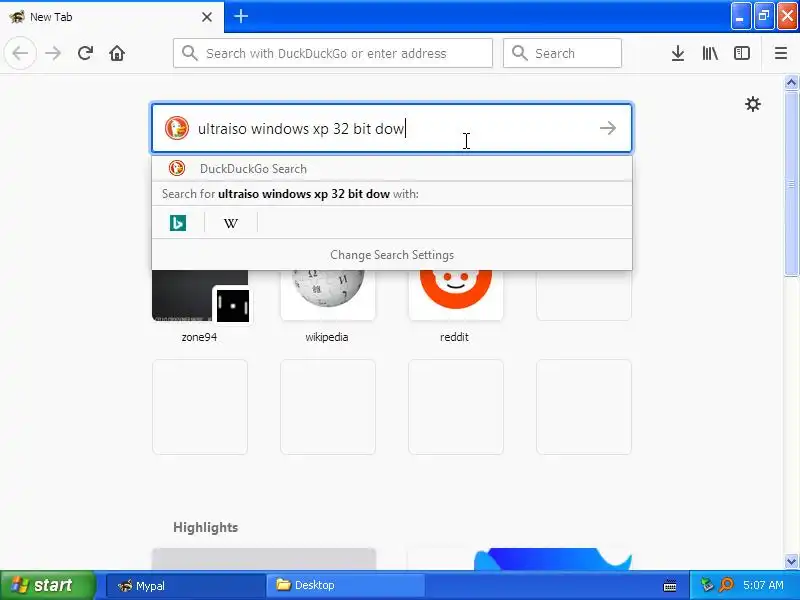The height and width of the screenshot is (600, 800).
Task: Choose DuckDuckGo Search suggestion row
Action: coord(392,168)
